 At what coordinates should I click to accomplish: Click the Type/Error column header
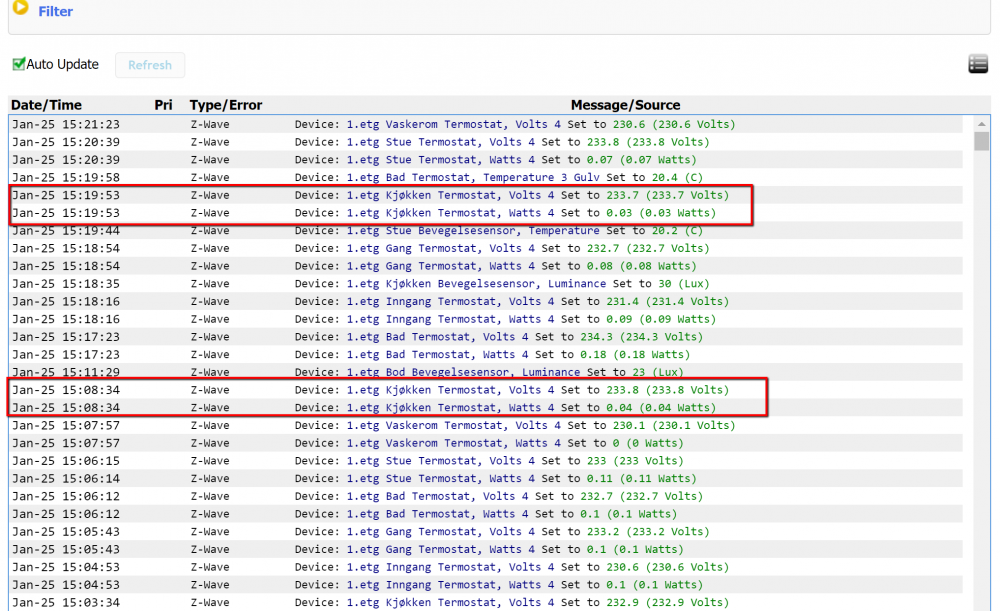pos(226,105)
